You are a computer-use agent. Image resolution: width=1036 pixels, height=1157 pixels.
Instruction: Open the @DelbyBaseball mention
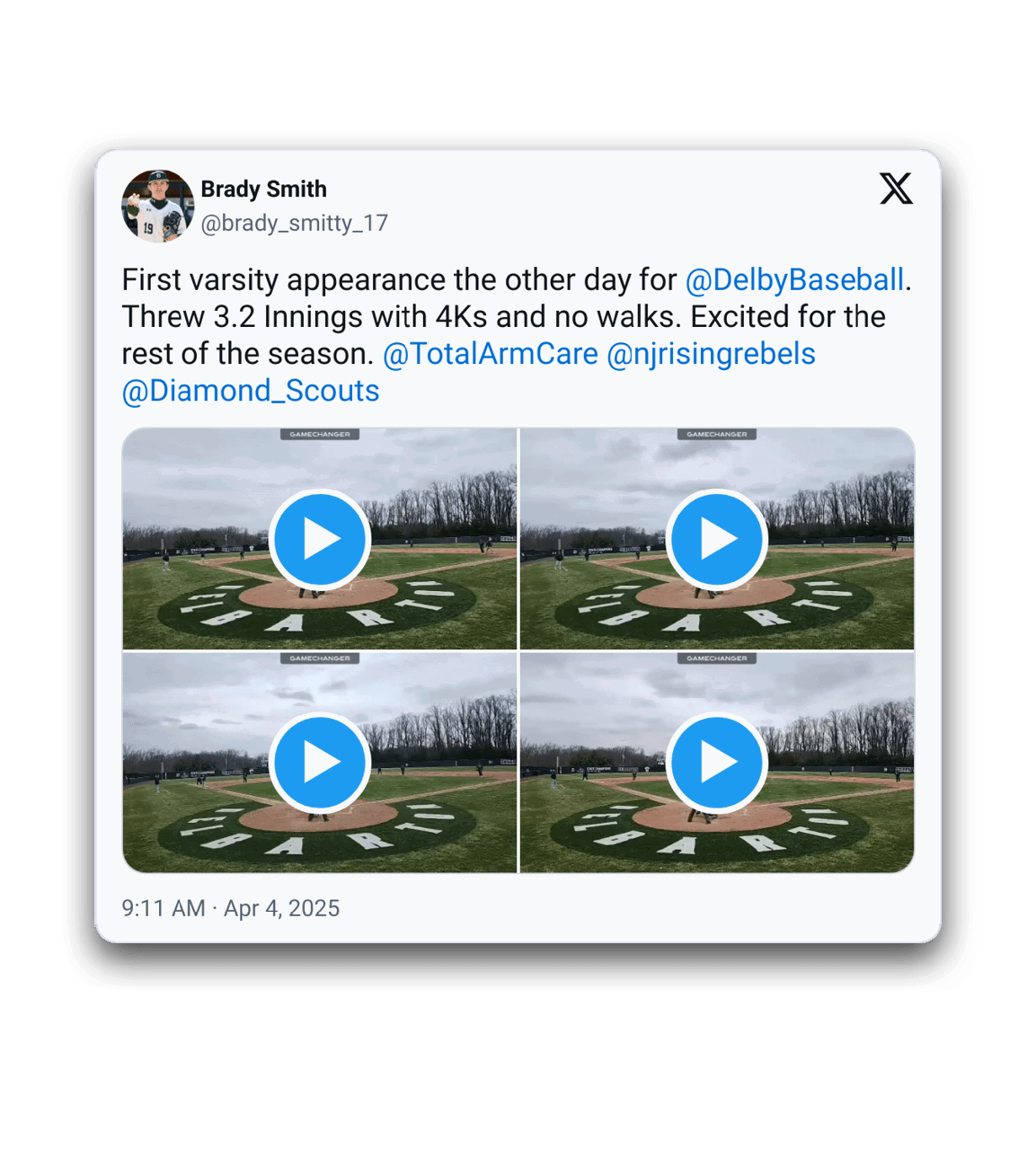[x=794, y=280]
